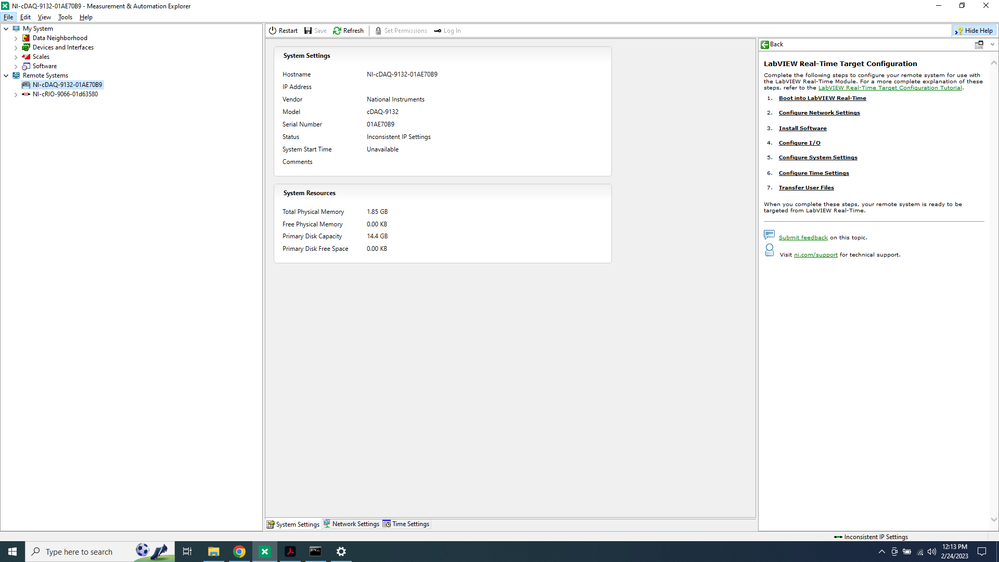
Task: Open the Tools menu
Action: pyautogui.click(x=65, y=17)
